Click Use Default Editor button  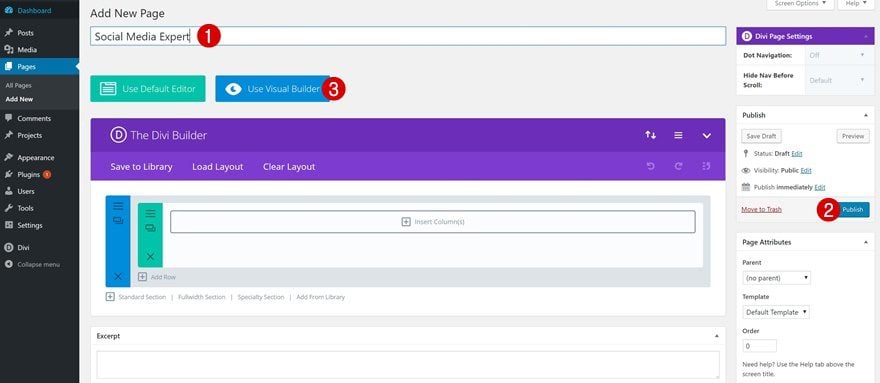coord(148,89)
